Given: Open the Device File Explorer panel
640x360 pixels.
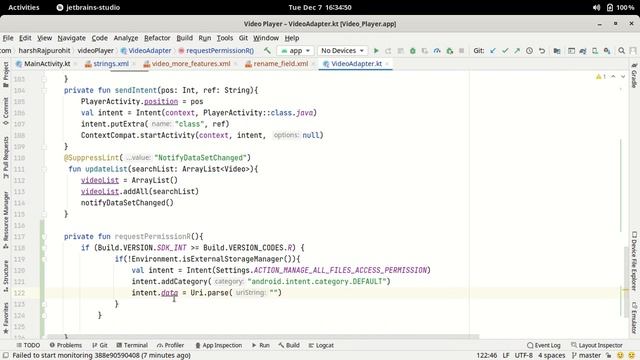Looking at the screenshot, I should [634, 260].
